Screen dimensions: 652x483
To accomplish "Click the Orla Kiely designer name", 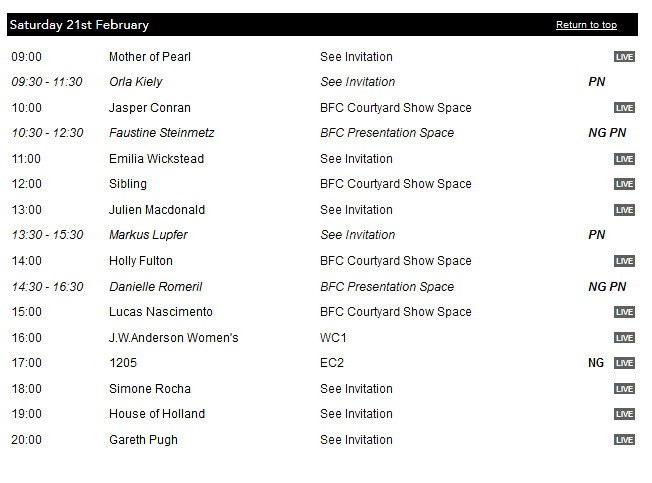I will pyautogui.click(x=136, y=82).
